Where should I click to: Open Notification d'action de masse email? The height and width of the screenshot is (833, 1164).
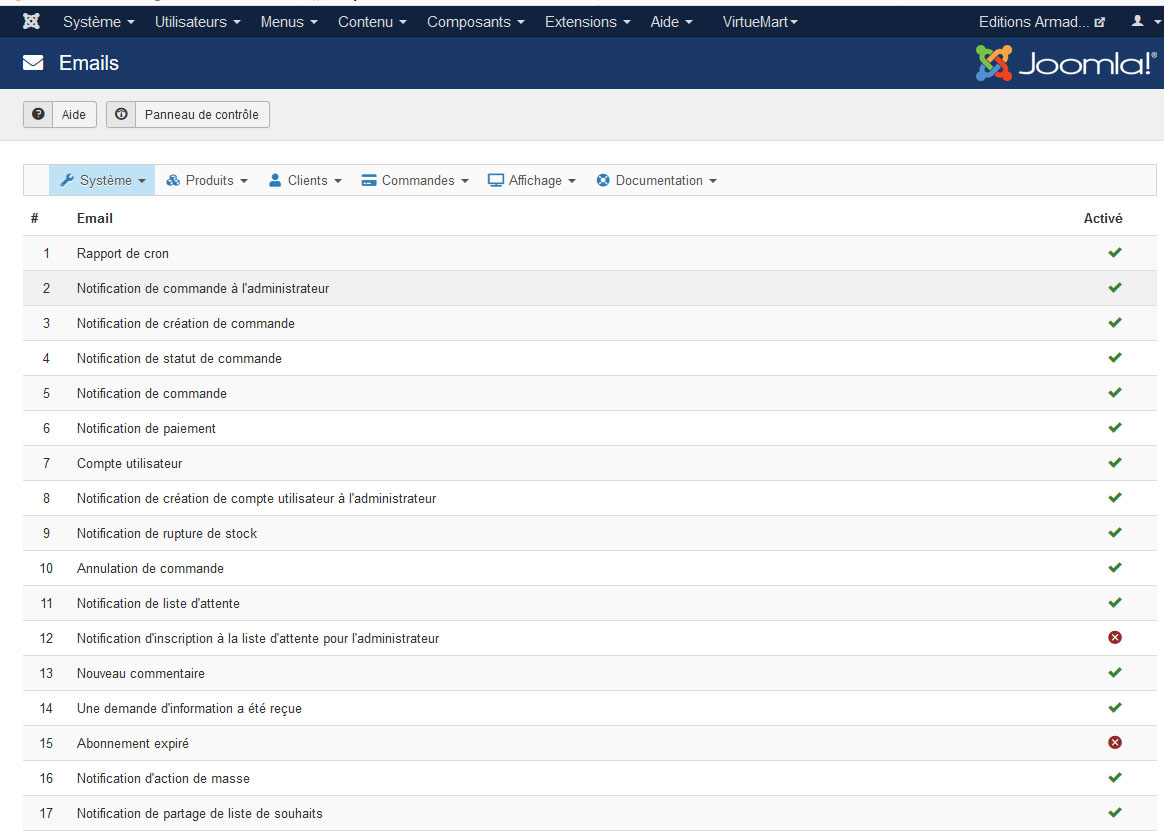pyautogui.click(x=163, y=778)
